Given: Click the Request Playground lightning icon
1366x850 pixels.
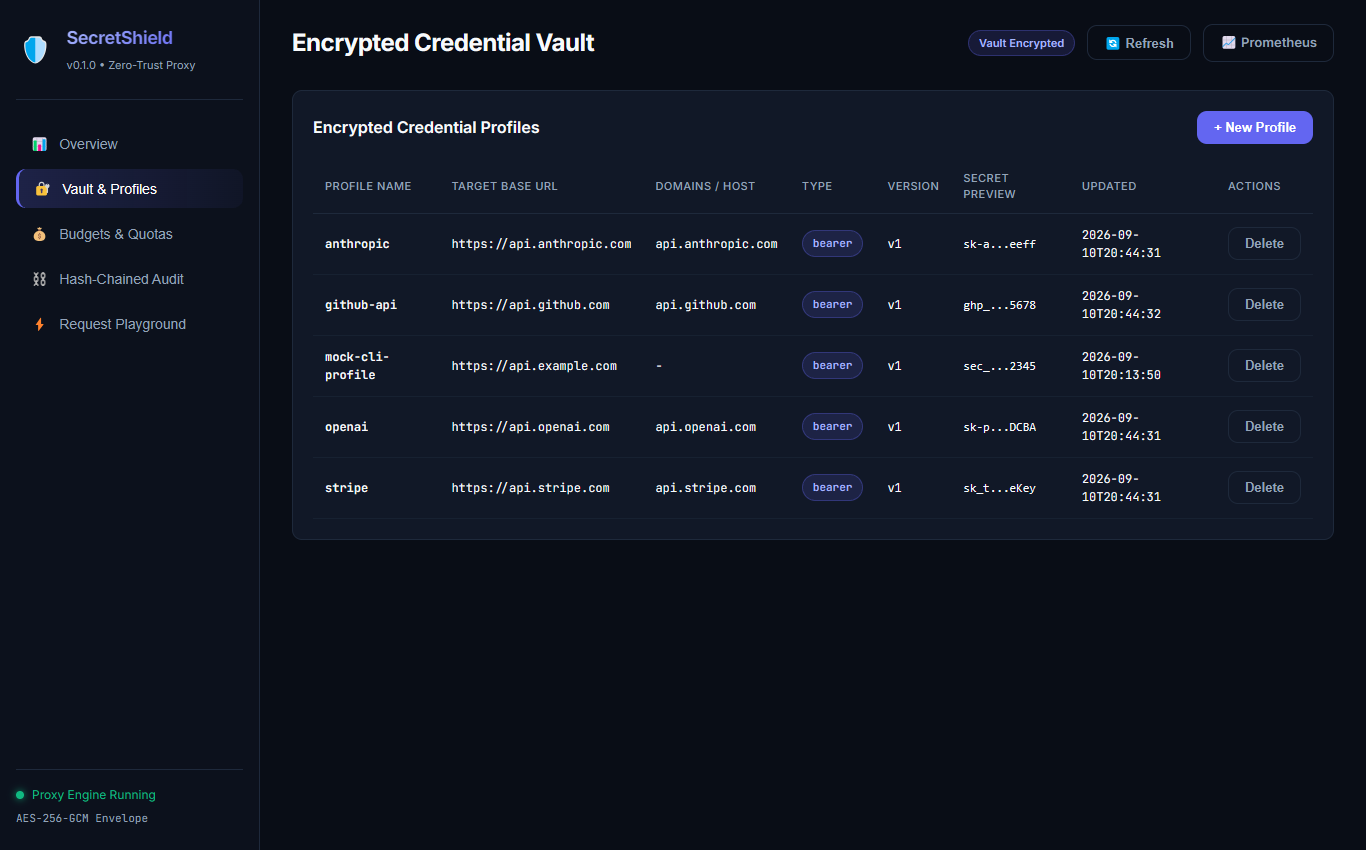Looking at the screenshot, I should [40, 324].
